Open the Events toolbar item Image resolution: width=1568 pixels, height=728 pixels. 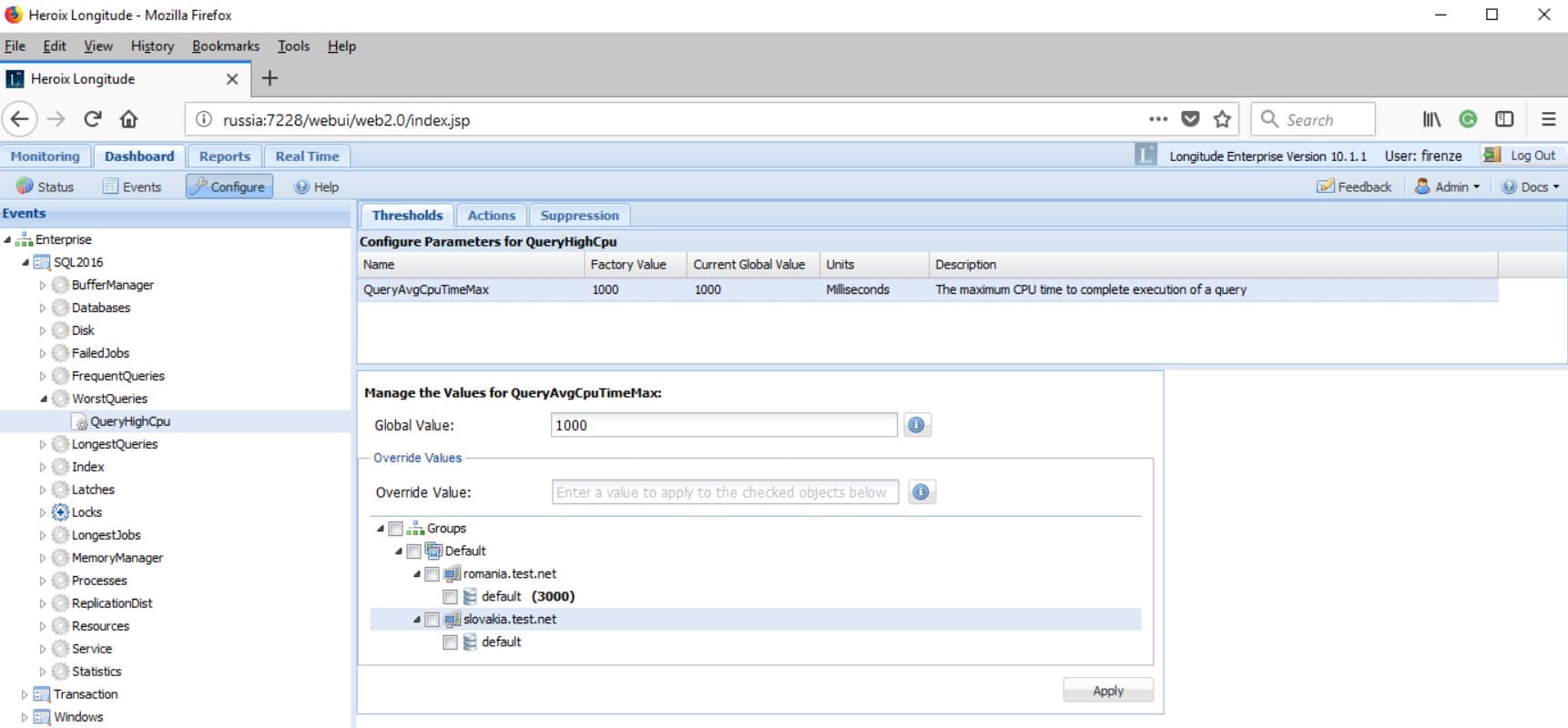point(132,187)
